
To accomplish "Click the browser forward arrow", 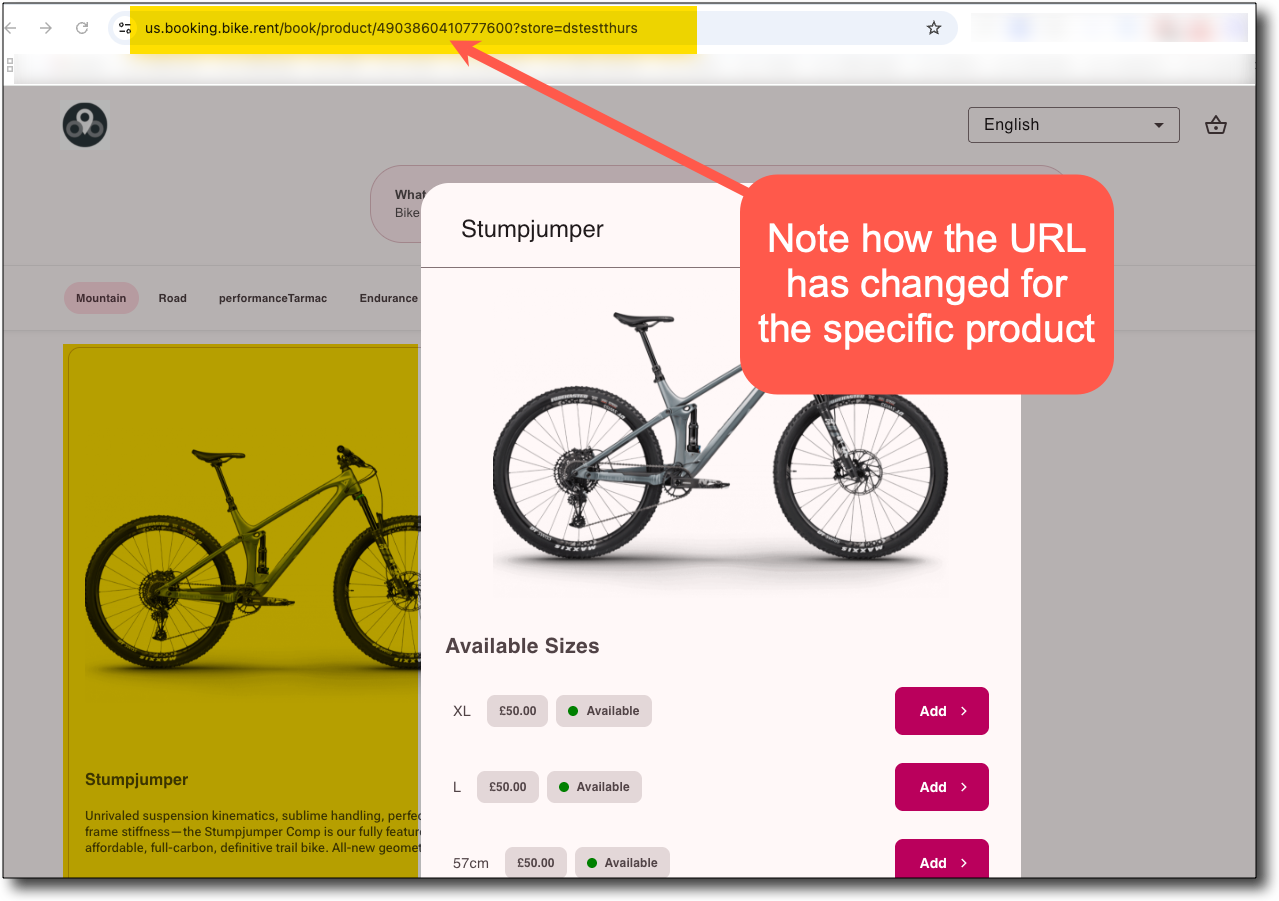I will tap(45, 28).
